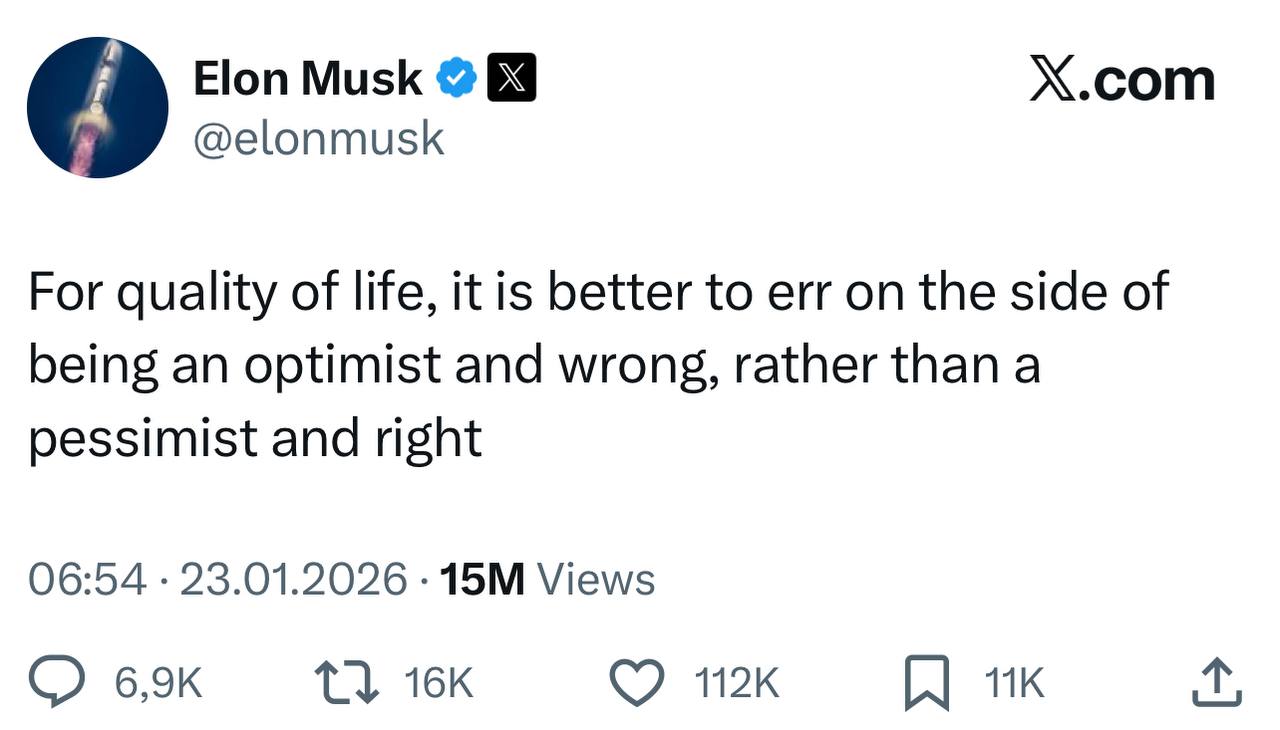This screenshot has width=1280, height=730.
Task: Click the 16K reposts count
Action: pyautogui.click(x=438, y=684)
